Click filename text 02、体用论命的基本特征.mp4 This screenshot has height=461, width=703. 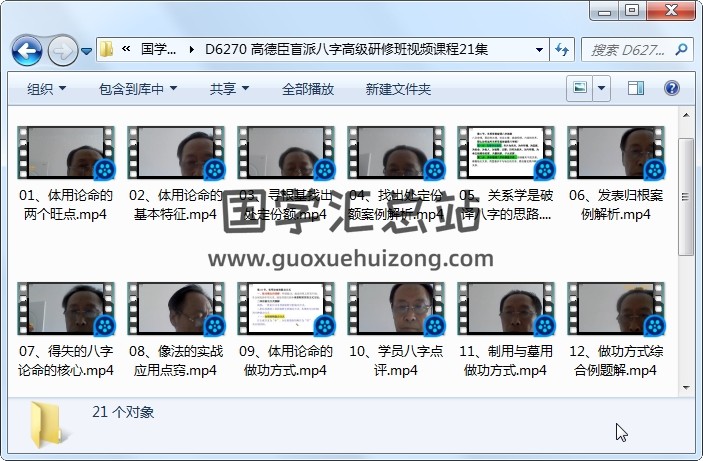(x=176, y=205)
